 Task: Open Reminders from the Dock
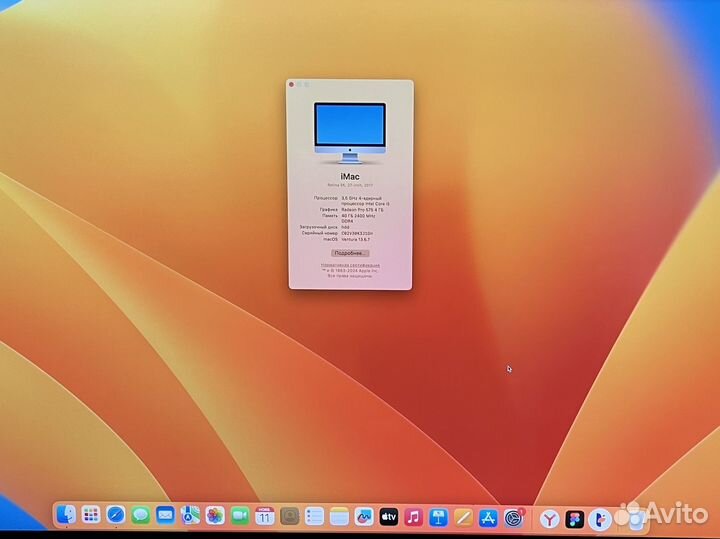click(x=315, y=517)
